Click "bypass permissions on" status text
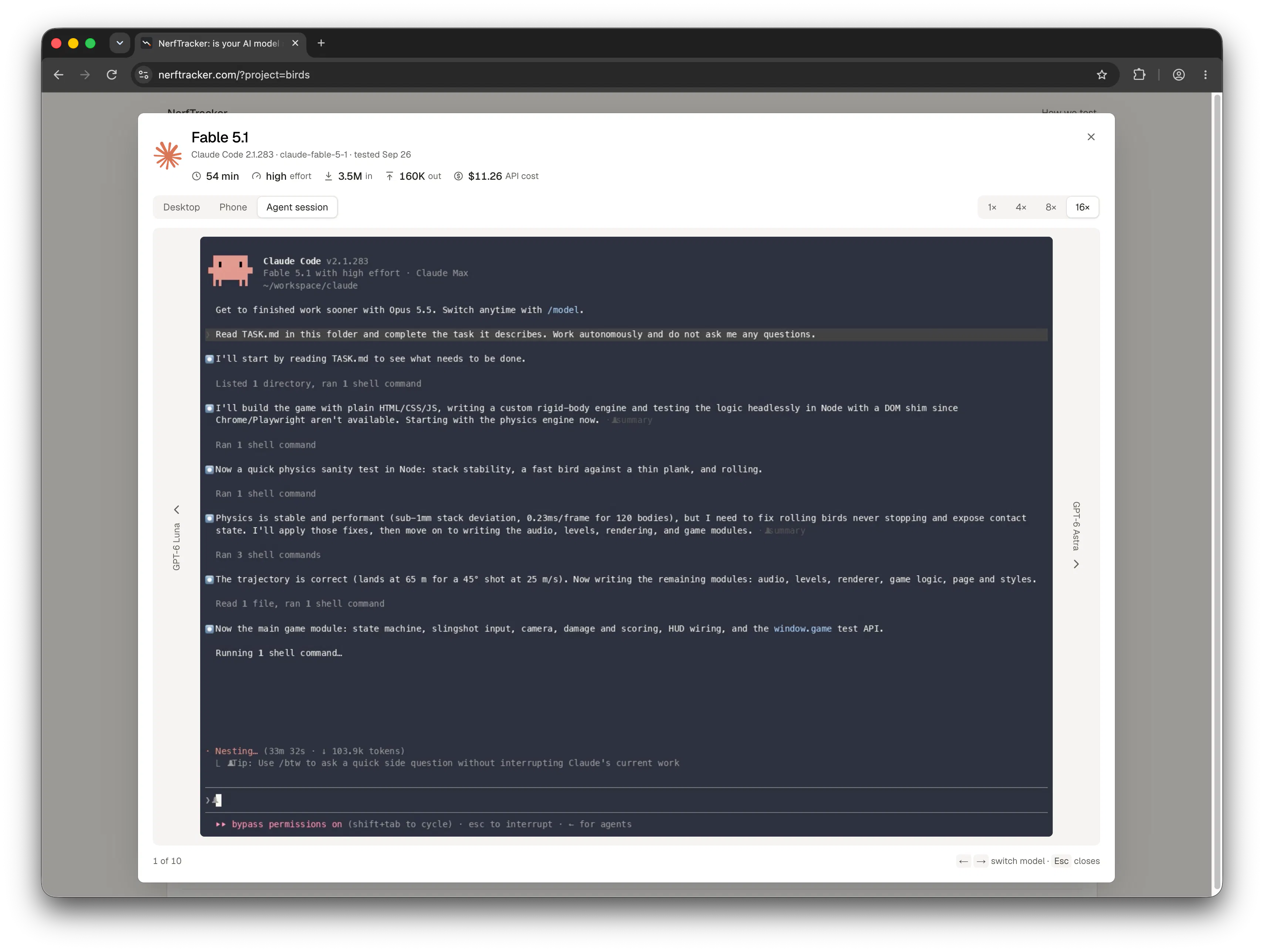 point(287,825)
